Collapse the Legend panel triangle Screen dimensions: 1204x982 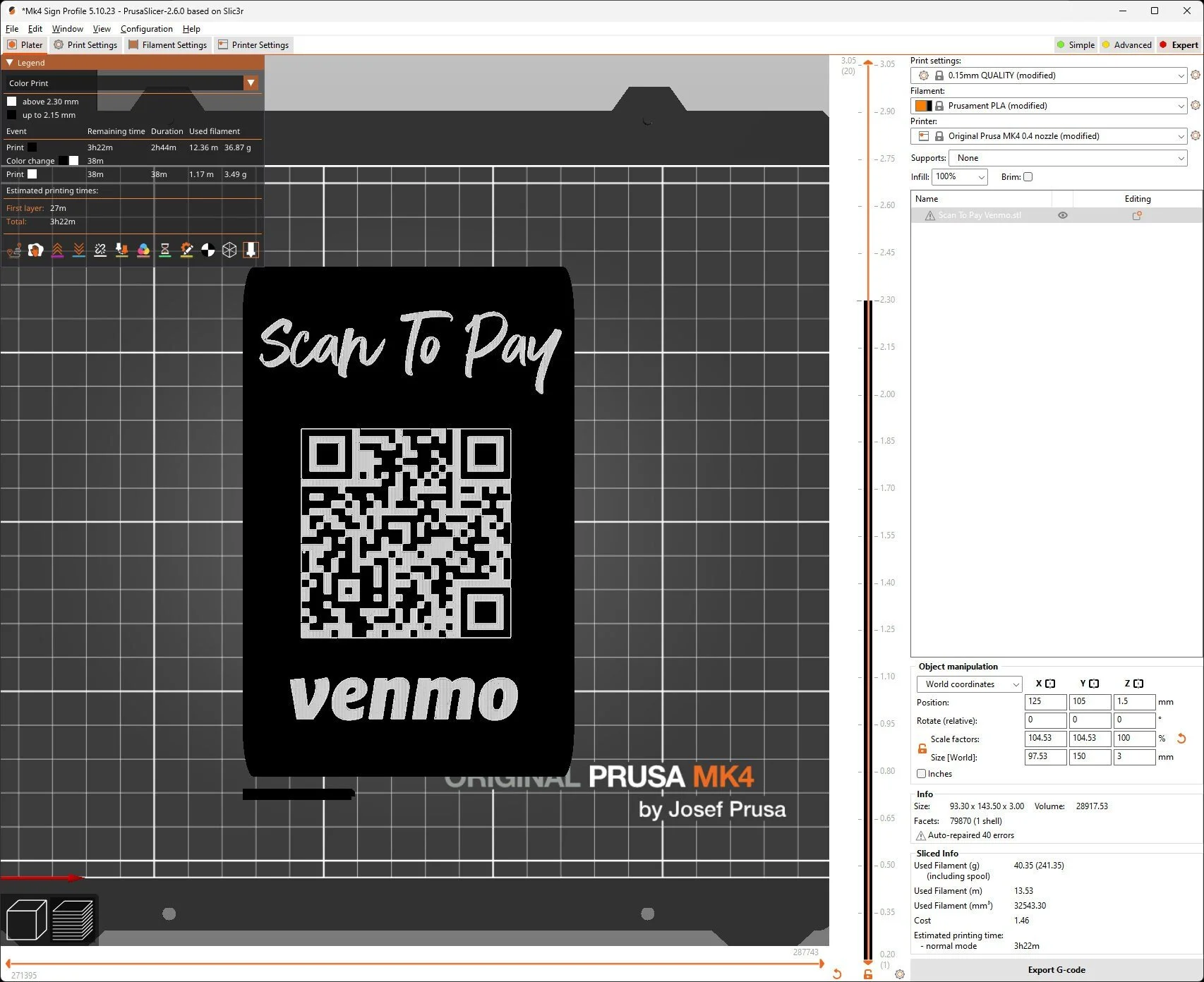tap(10, 63)
